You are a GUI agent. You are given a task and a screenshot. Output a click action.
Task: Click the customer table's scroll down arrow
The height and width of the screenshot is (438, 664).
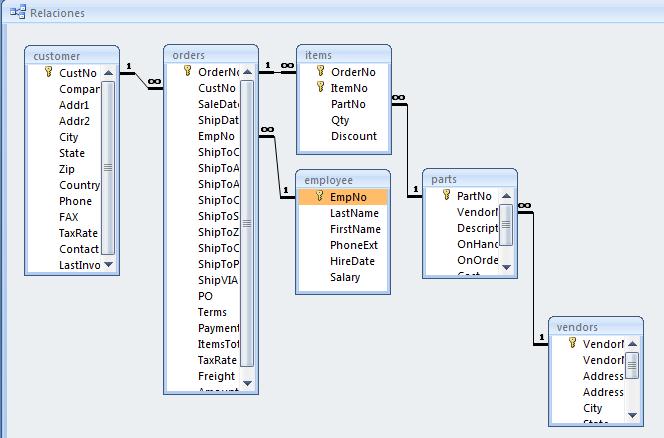click(x=108, y=265)
